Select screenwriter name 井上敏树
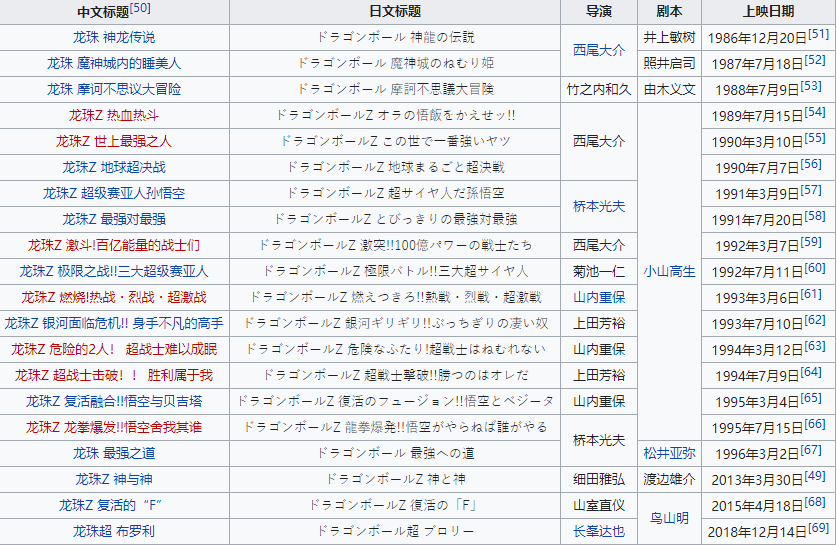Viewport: 837px width, 545px height. (669, 37)
